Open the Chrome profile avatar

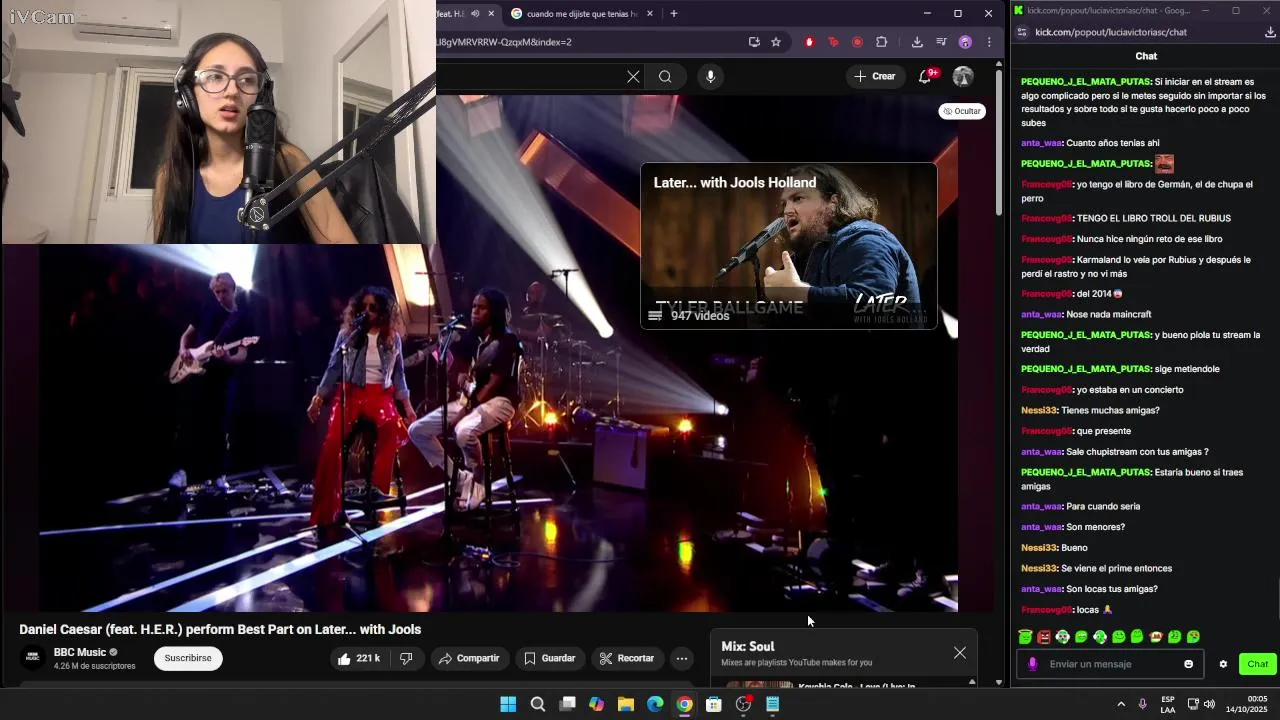pyautogui.click(x=965, y=42)
